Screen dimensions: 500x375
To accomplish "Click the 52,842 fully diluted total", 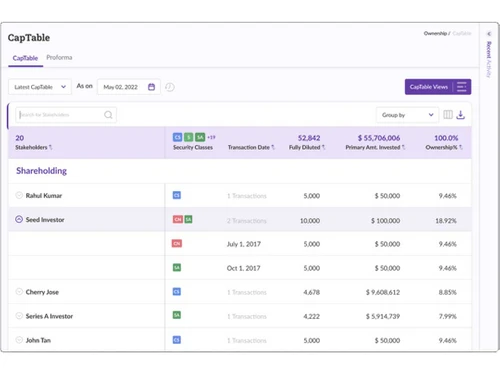I will [309, 138].
